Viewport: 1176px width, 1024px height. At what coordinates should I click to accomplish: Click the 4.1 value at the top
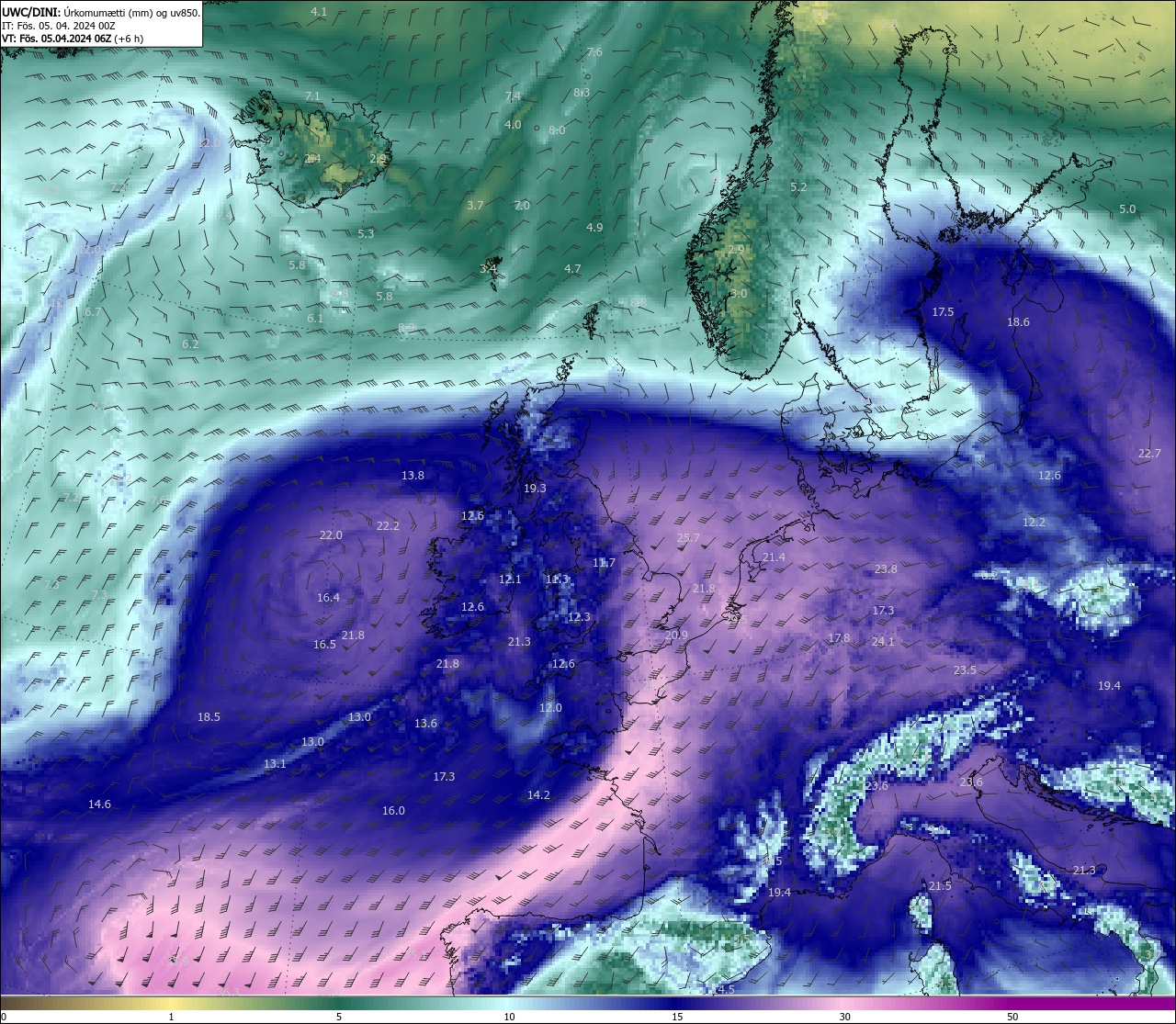(x=319, y=12)
